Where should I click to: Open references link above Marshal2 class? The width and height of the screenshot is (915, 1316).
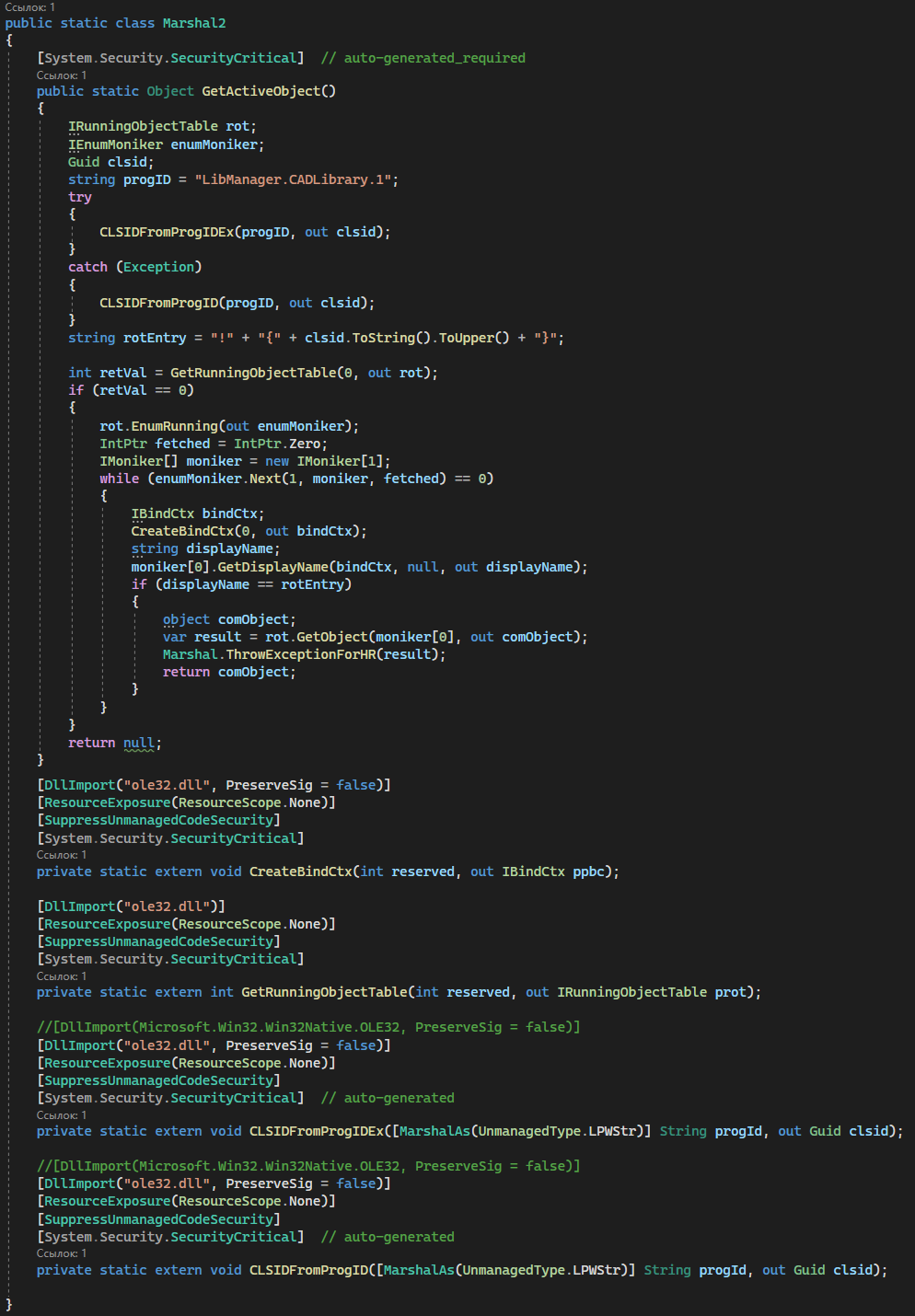pyautogui.click(x=29, y=6)
